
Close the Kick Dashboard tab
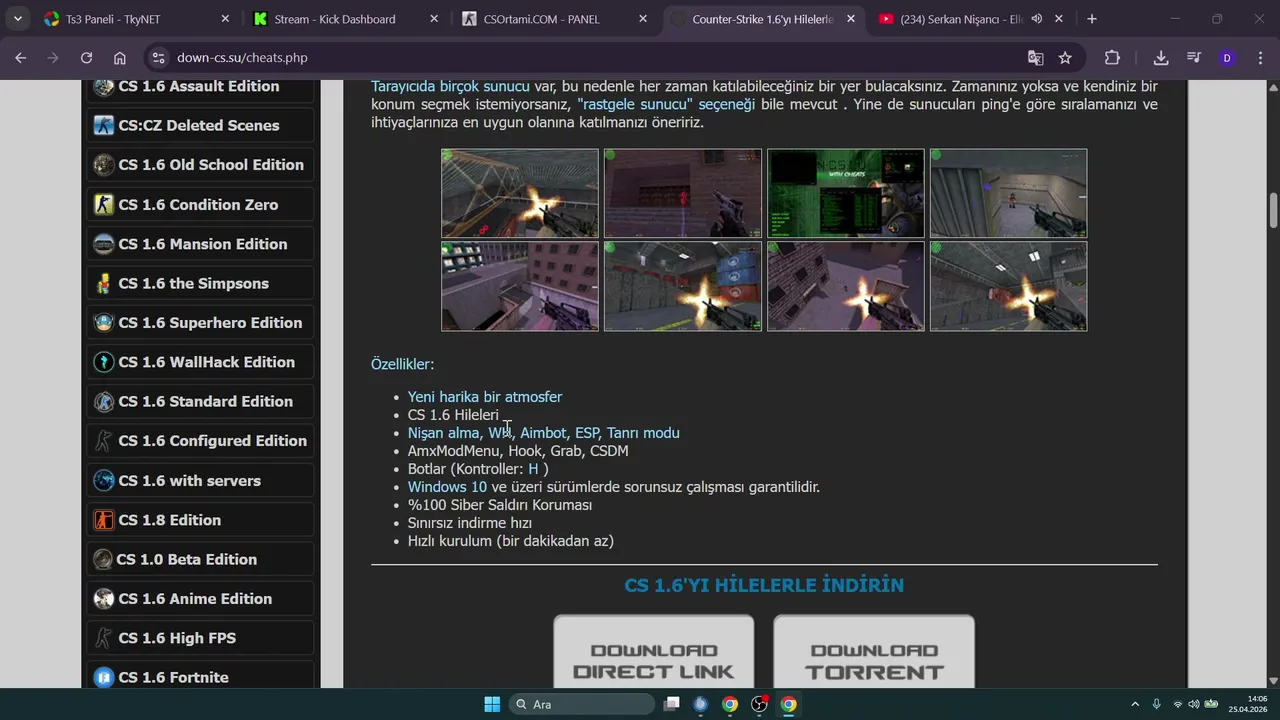pos(434,19)
